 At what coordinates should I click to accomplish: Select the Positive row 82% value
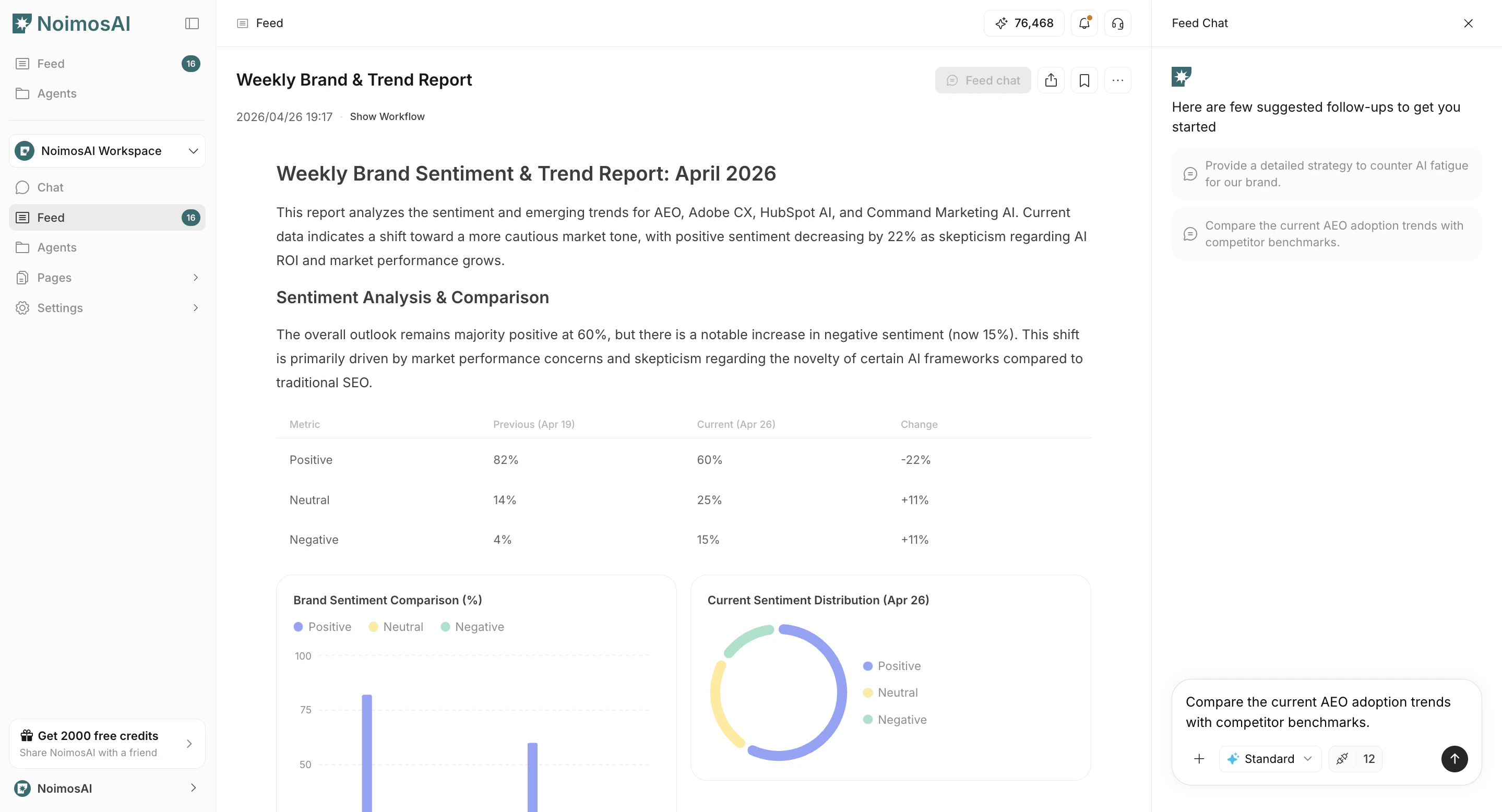click(x=506, y=460)
